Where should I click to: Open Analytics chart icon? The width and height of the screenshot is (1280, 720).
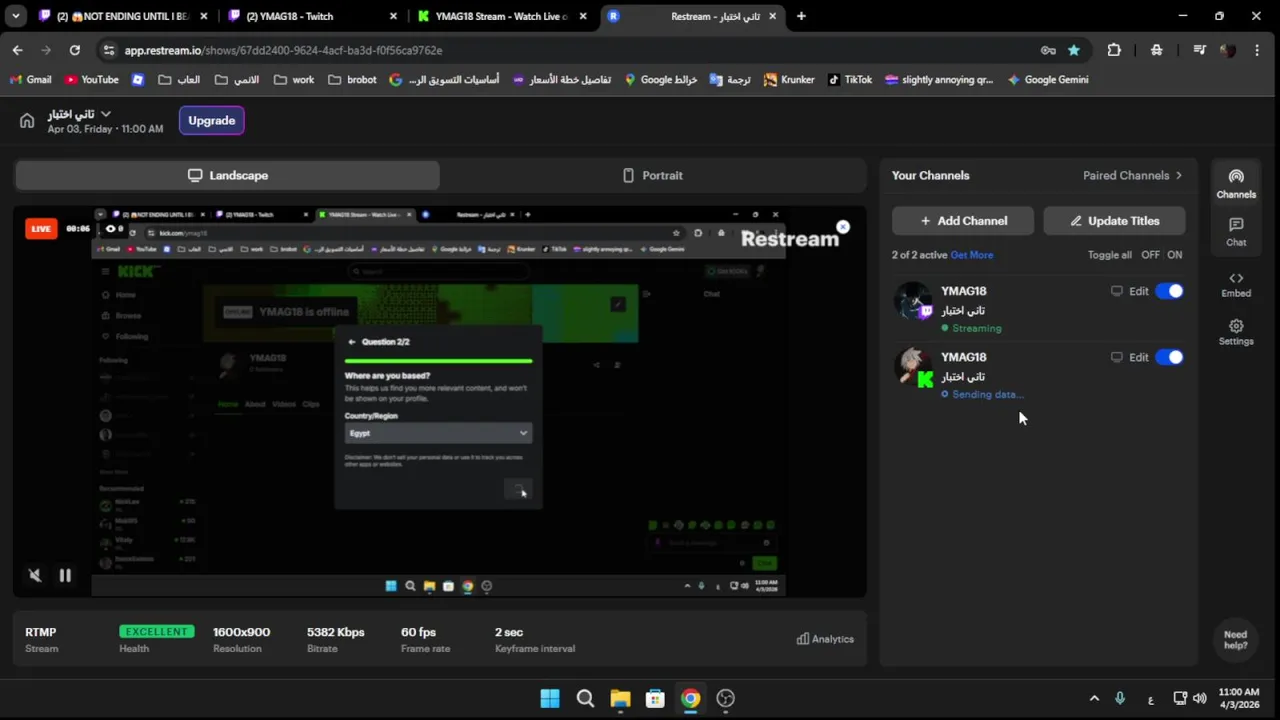pos(825,639)
